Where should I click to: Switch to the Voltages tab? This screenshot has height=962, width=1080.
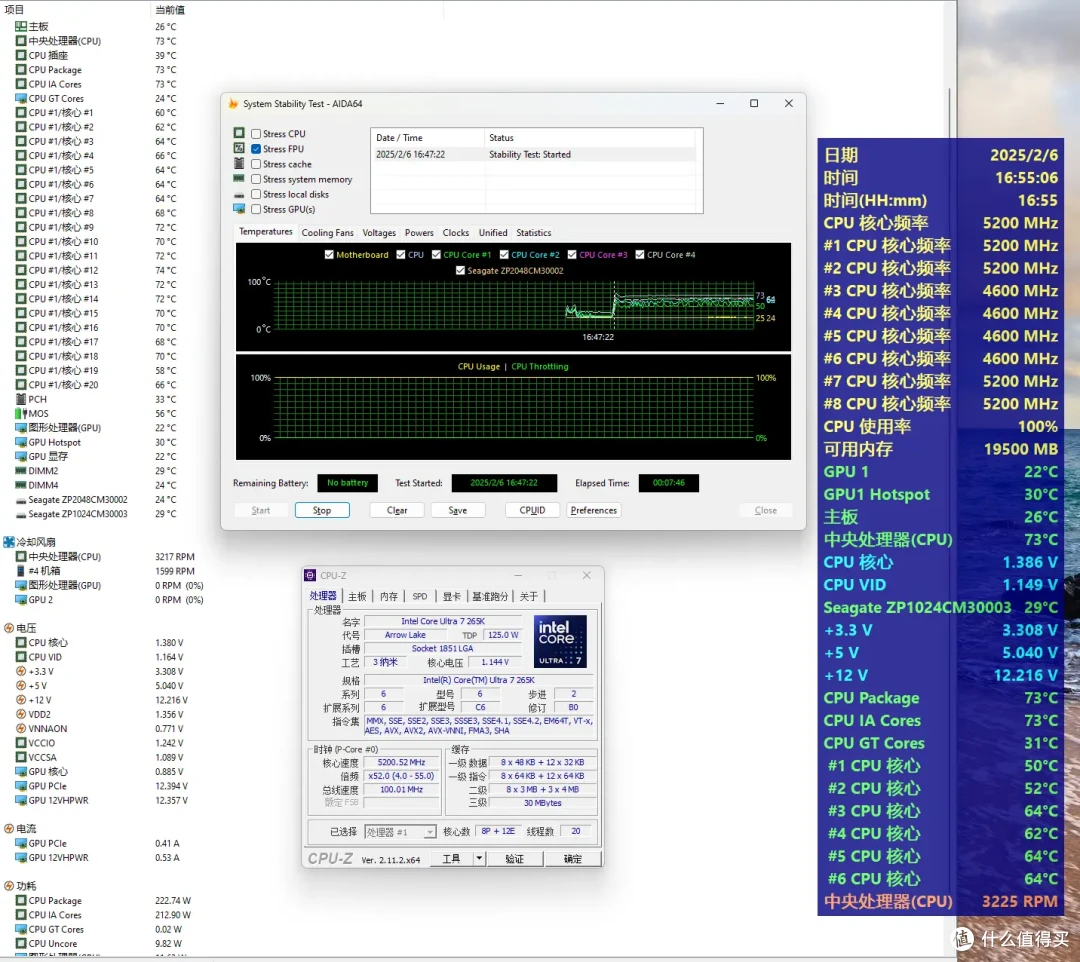point(379,233)
